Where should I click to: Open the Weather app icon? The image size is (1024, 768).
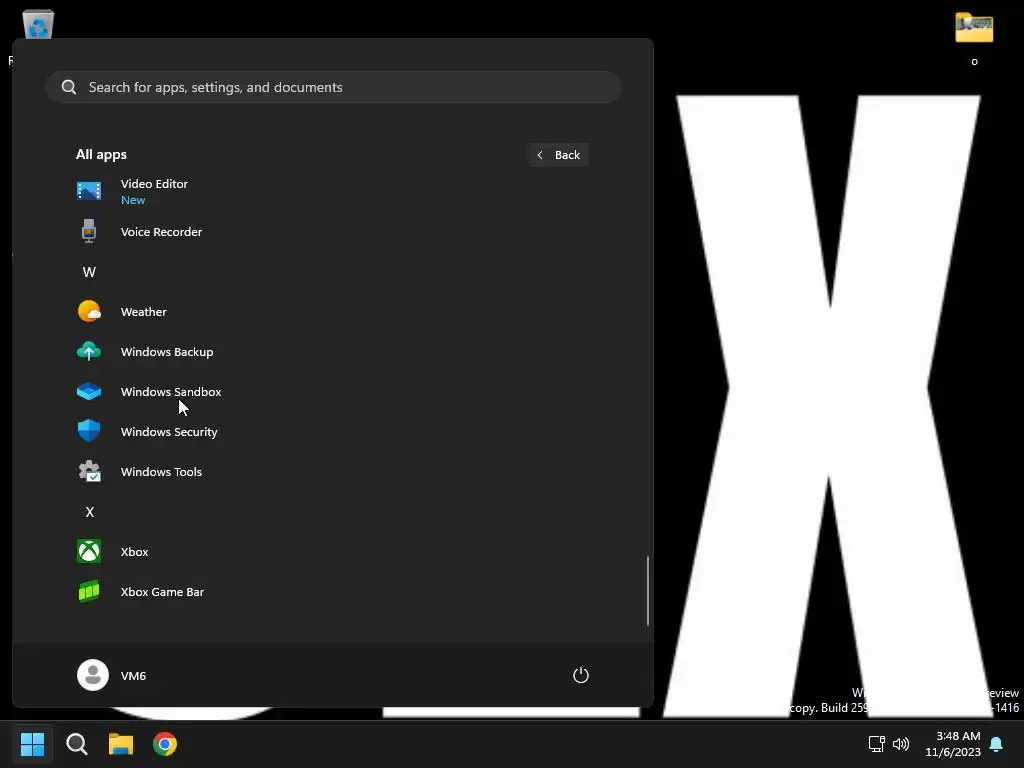click(89, 312)
